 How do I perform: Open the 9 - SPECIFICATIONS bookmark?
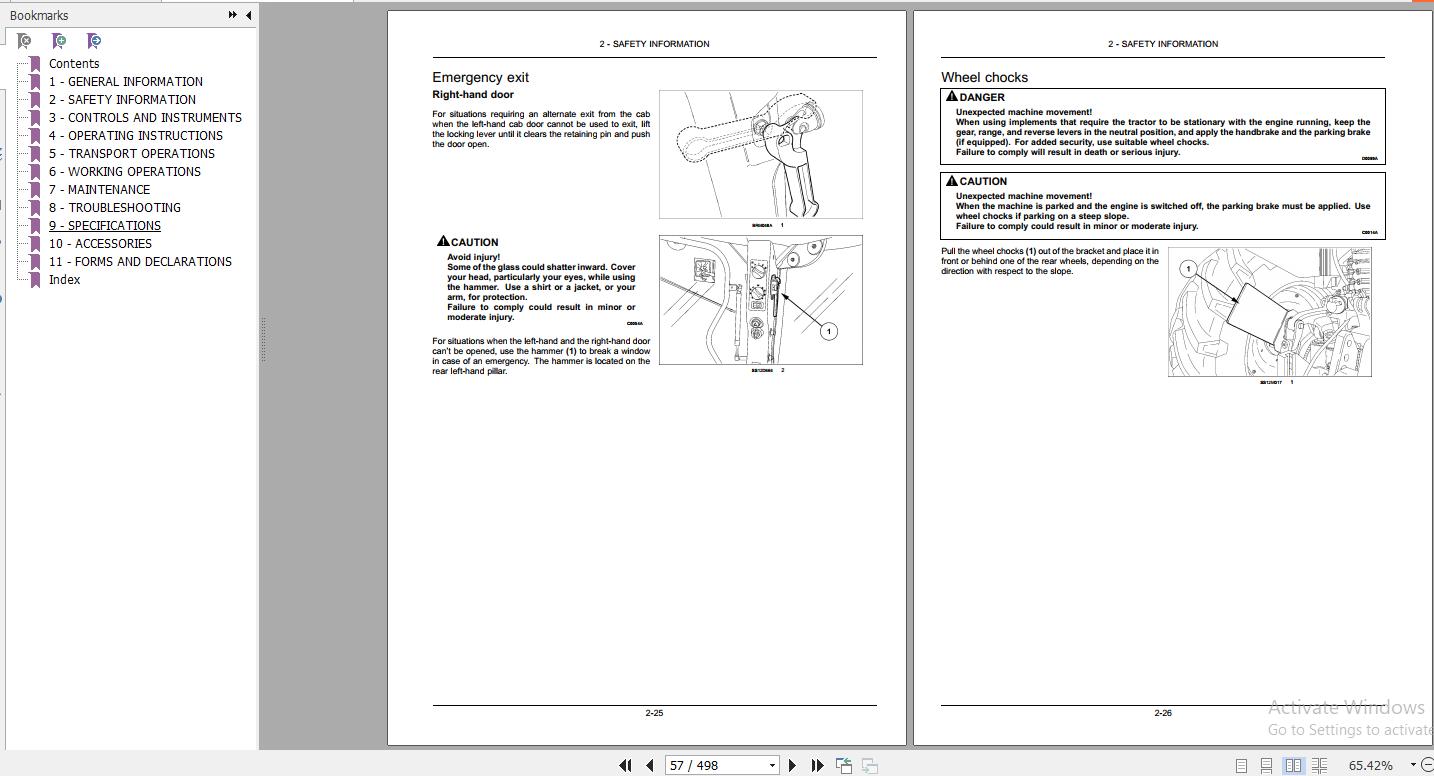click(105, 225)
